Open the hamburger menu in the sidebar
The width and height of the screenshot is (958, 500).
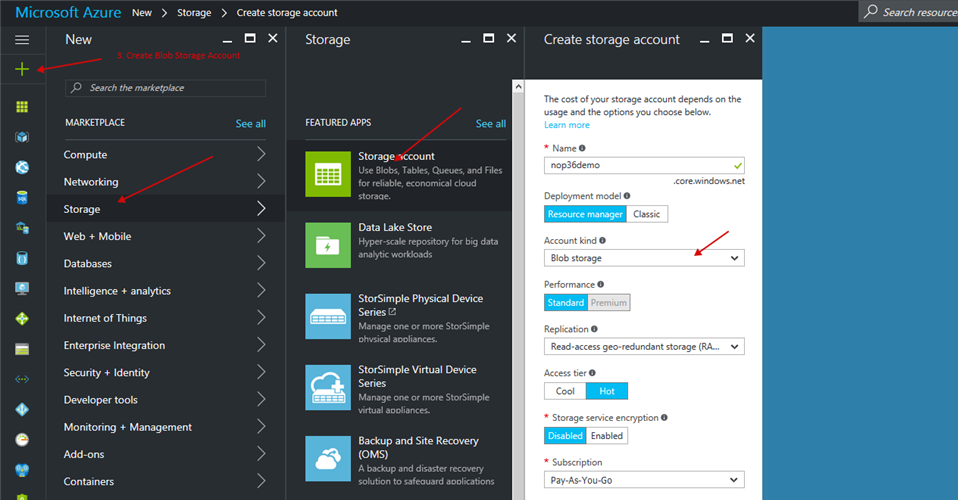click(22, 40)
